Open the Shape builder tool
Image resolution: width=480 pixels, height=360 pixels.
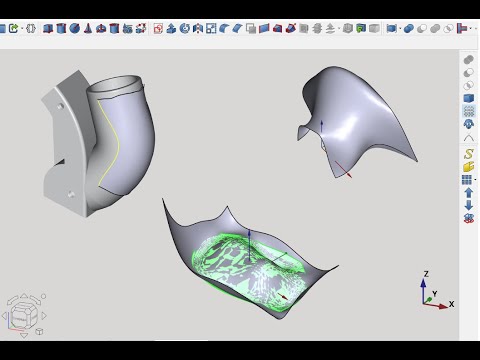click(x=141, y=28)
